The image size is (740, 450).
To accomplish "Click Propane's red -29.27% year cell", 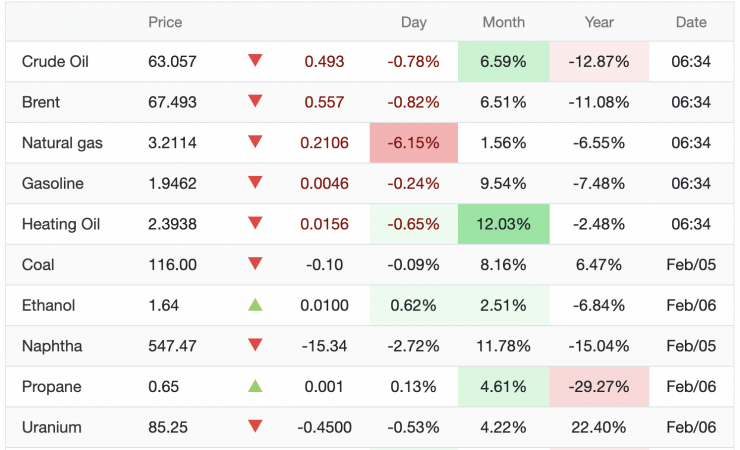I will click(x=600, y=386).
